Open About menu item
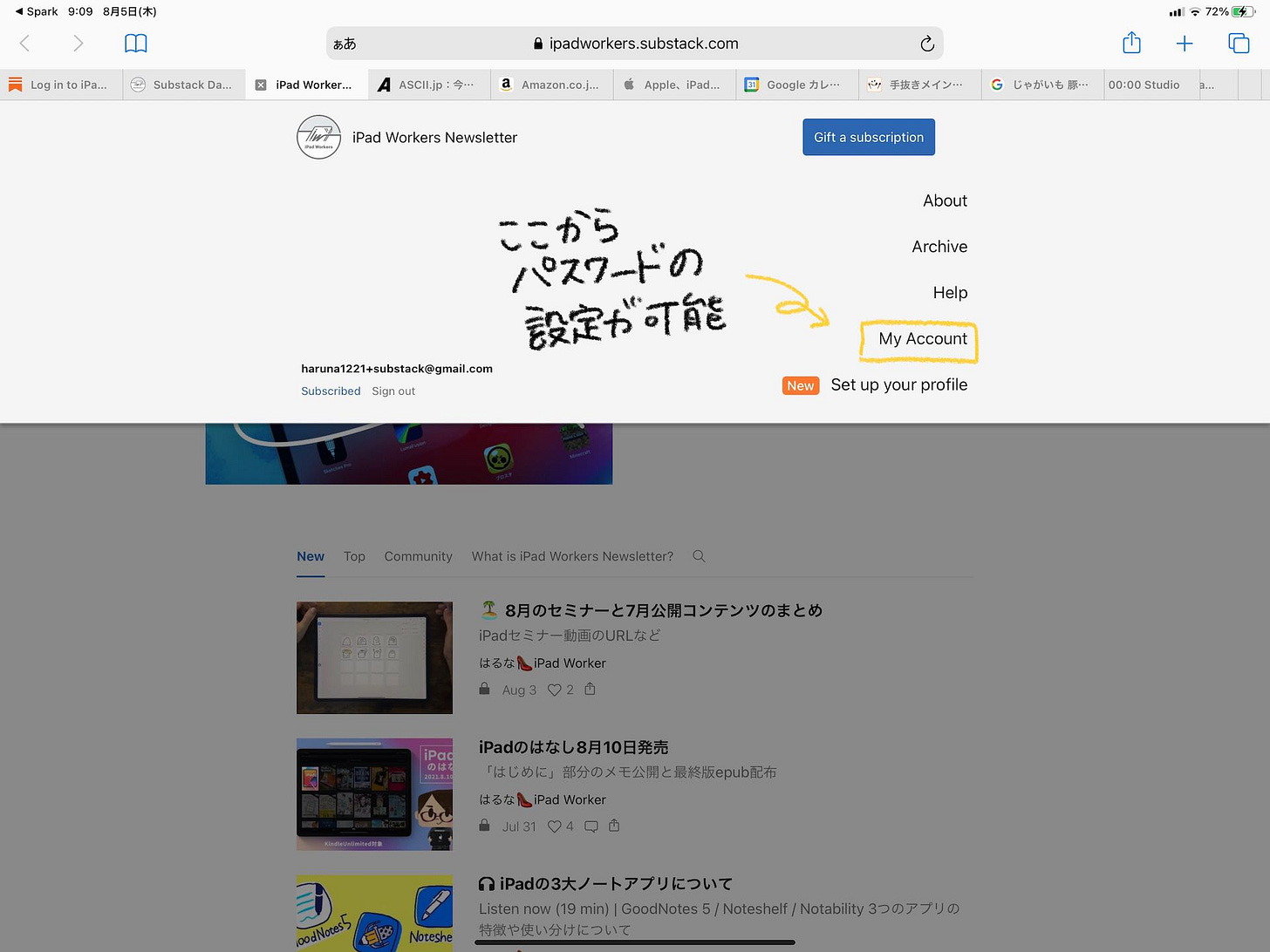Viewport: 1270px width, 952px height. coord(945,201)
